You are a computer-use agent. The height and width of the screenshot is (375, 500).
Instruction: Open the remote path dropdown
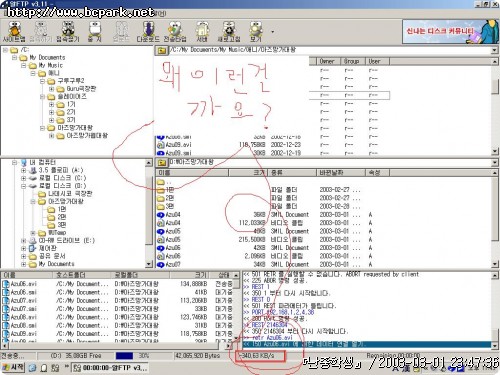click(495, 50)
